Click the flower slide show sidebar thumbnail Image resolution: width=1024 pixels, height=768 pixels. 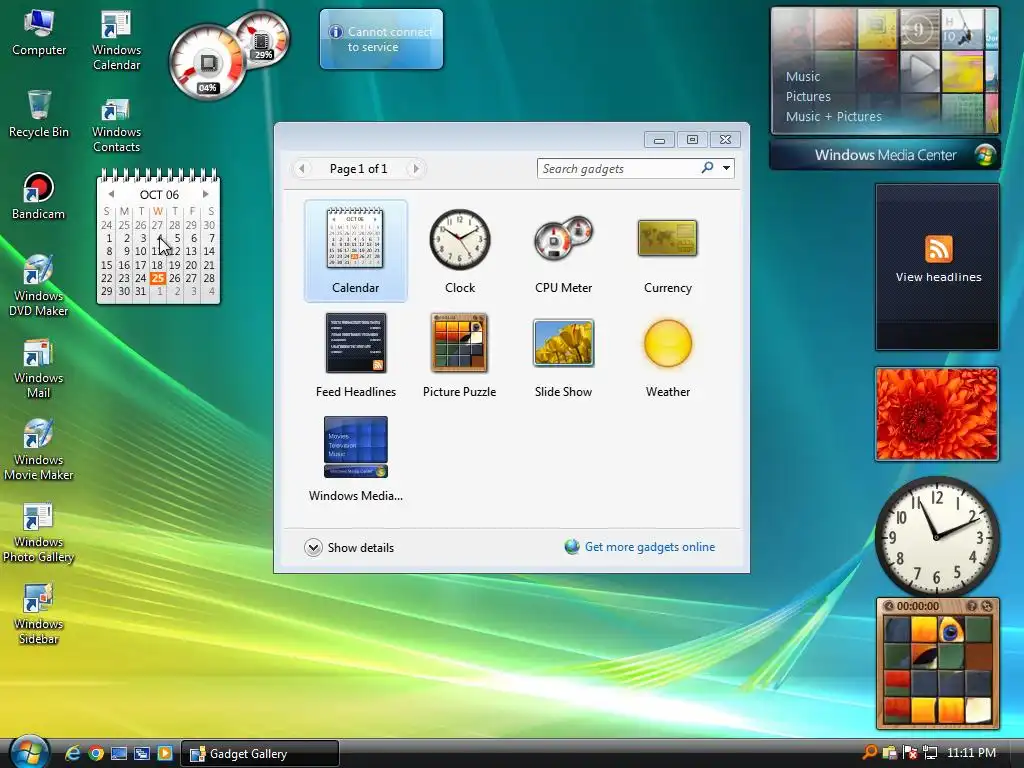tap(937, 414)
